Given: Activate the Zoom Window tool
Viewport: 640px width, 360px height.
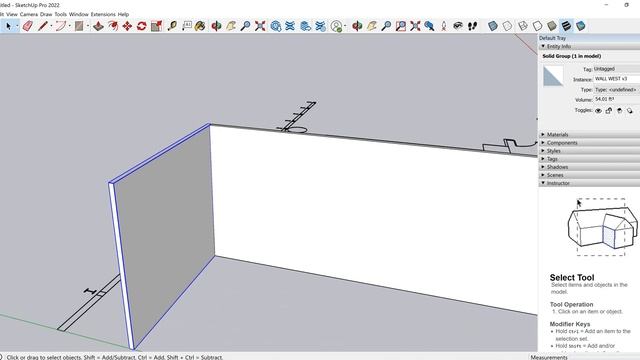Looking at the screenshot, I should click(x=401, y=26).
